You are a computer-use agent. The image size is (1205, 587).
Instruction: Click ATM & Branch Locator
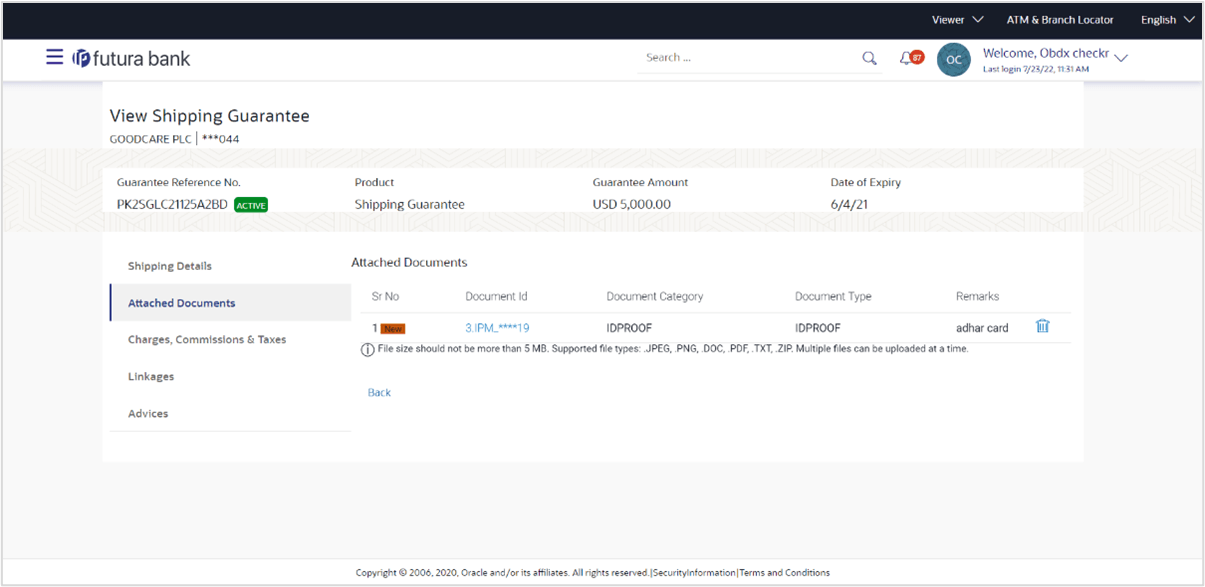[x=1060, y=19]
